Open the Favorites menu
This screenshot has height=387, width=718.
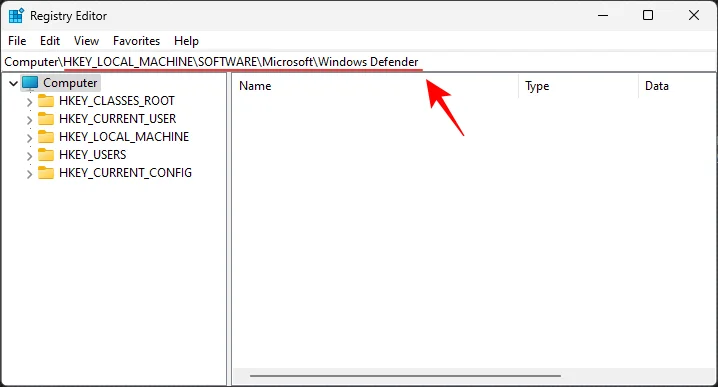tap(136, 41)
